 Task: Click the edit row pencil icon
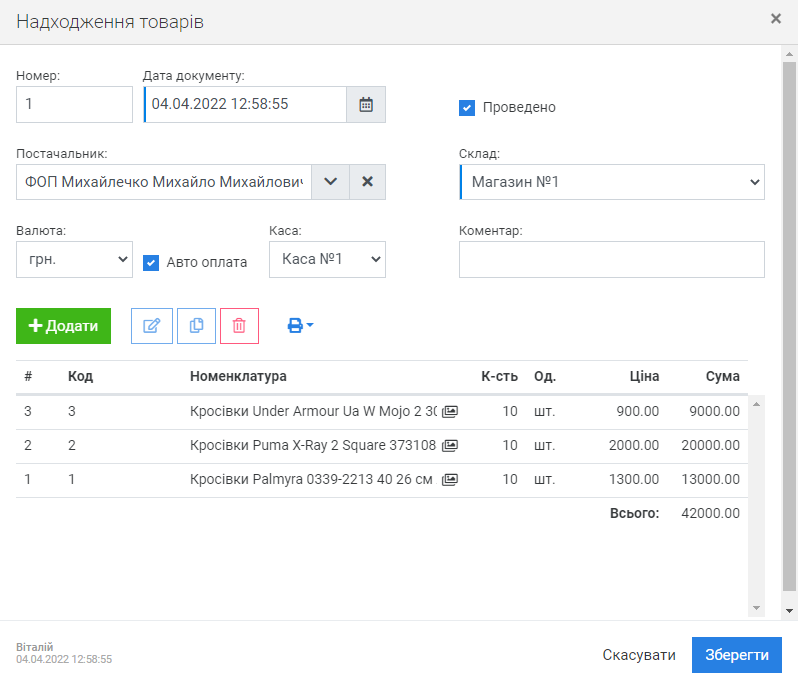pyautogui.click(x=152, y=326)
